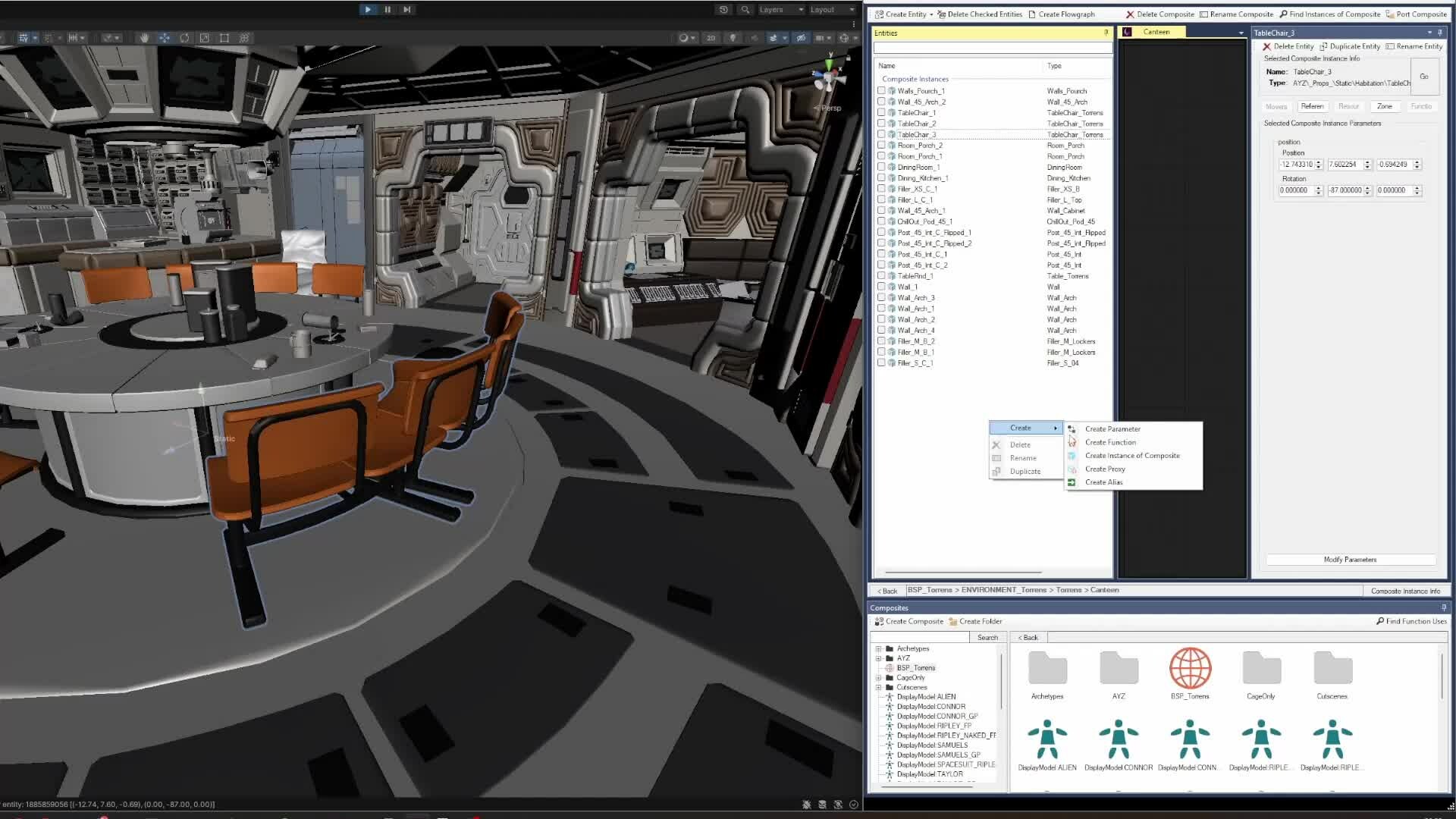Open the Layout dropdown
The image size is (1456, 819).
832,10
